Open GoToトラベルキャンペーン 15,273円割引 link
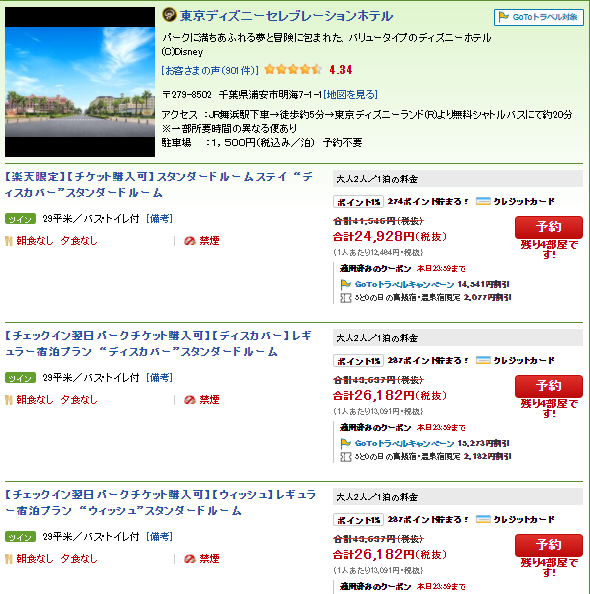 coord(404,444)
